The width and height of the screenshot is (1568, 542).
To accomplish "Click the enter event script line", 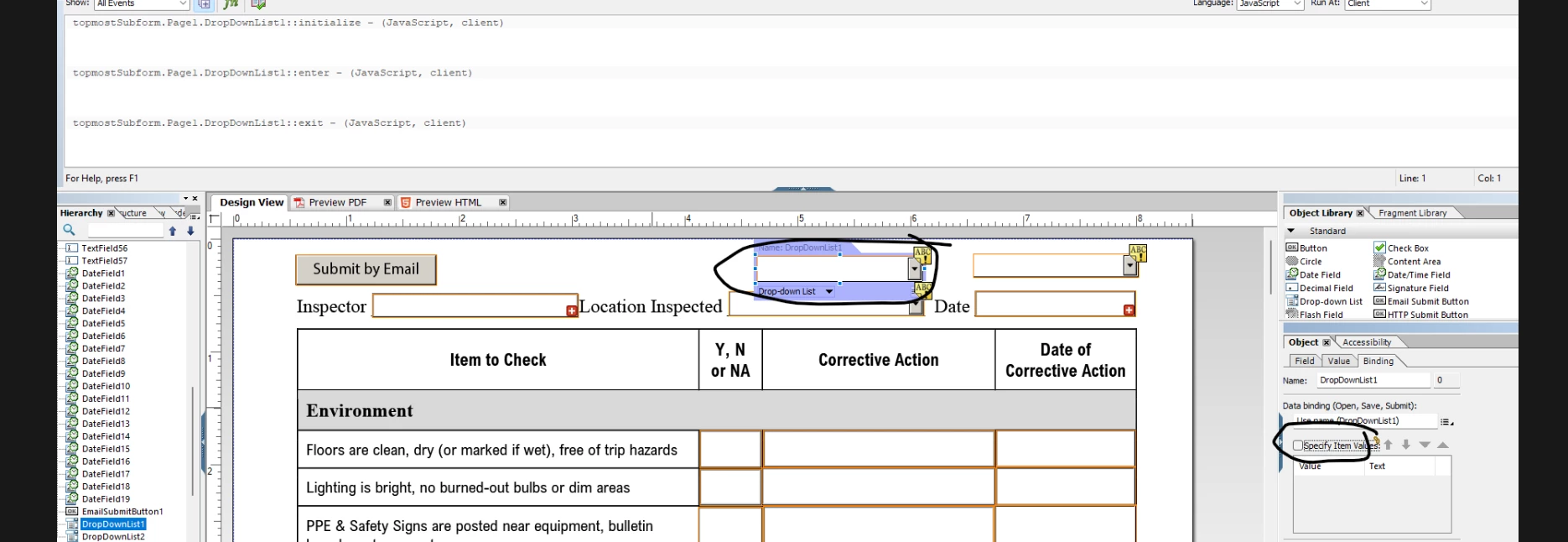I will tap(273, 73).
